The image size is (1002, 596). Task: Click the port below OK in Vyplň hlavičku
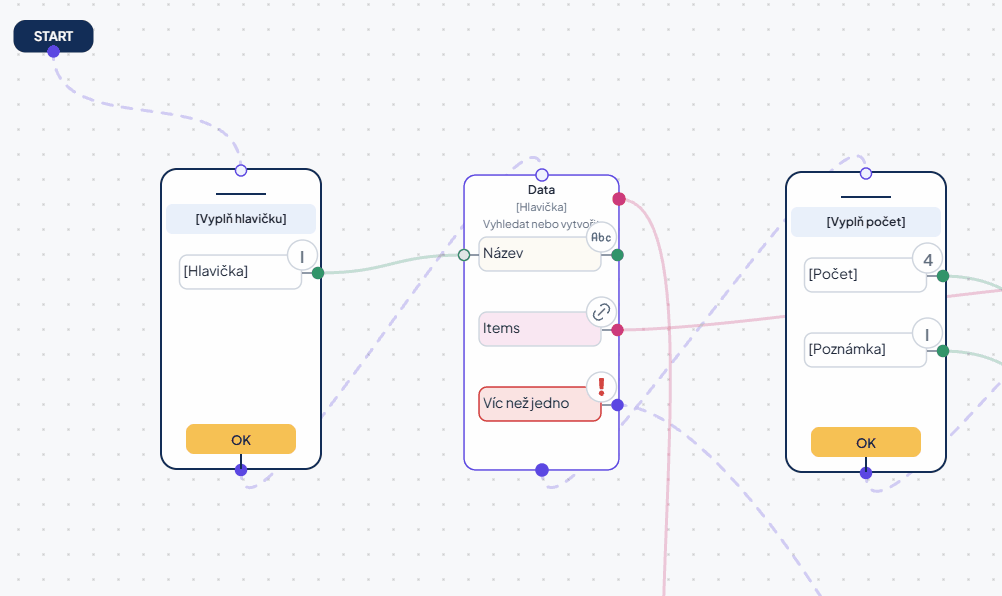tap(241, 470)
